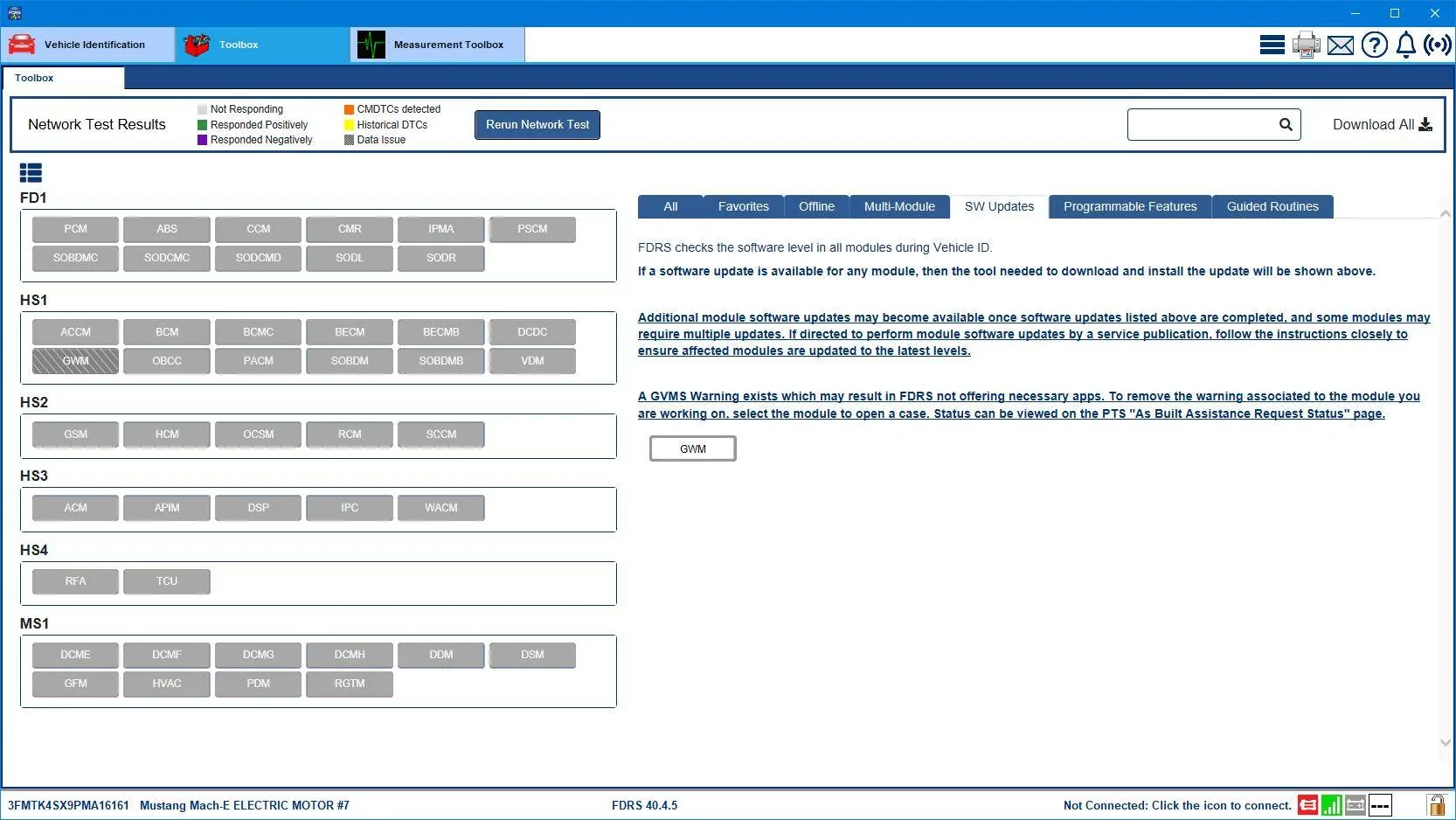1456x820 pixels.
Task: Select the TCU module
Action: coord(167,581)
